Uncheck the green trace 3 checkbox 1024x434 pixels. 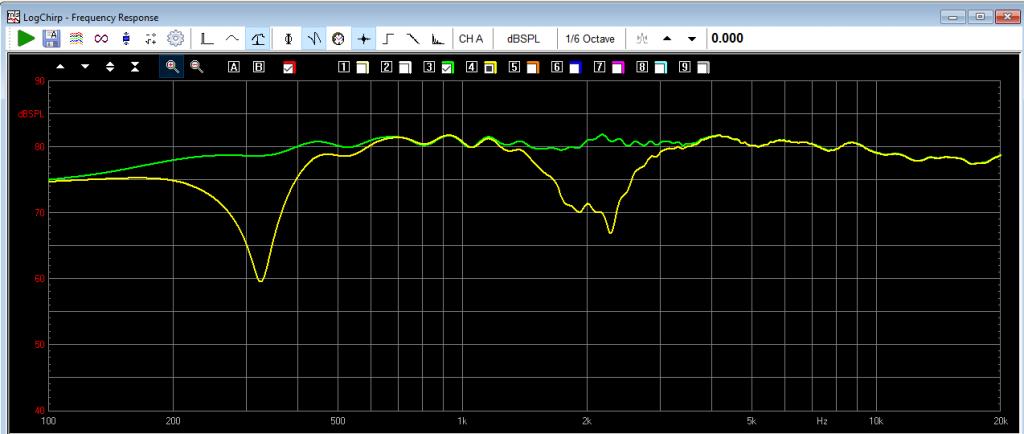(x=448, y=67)
